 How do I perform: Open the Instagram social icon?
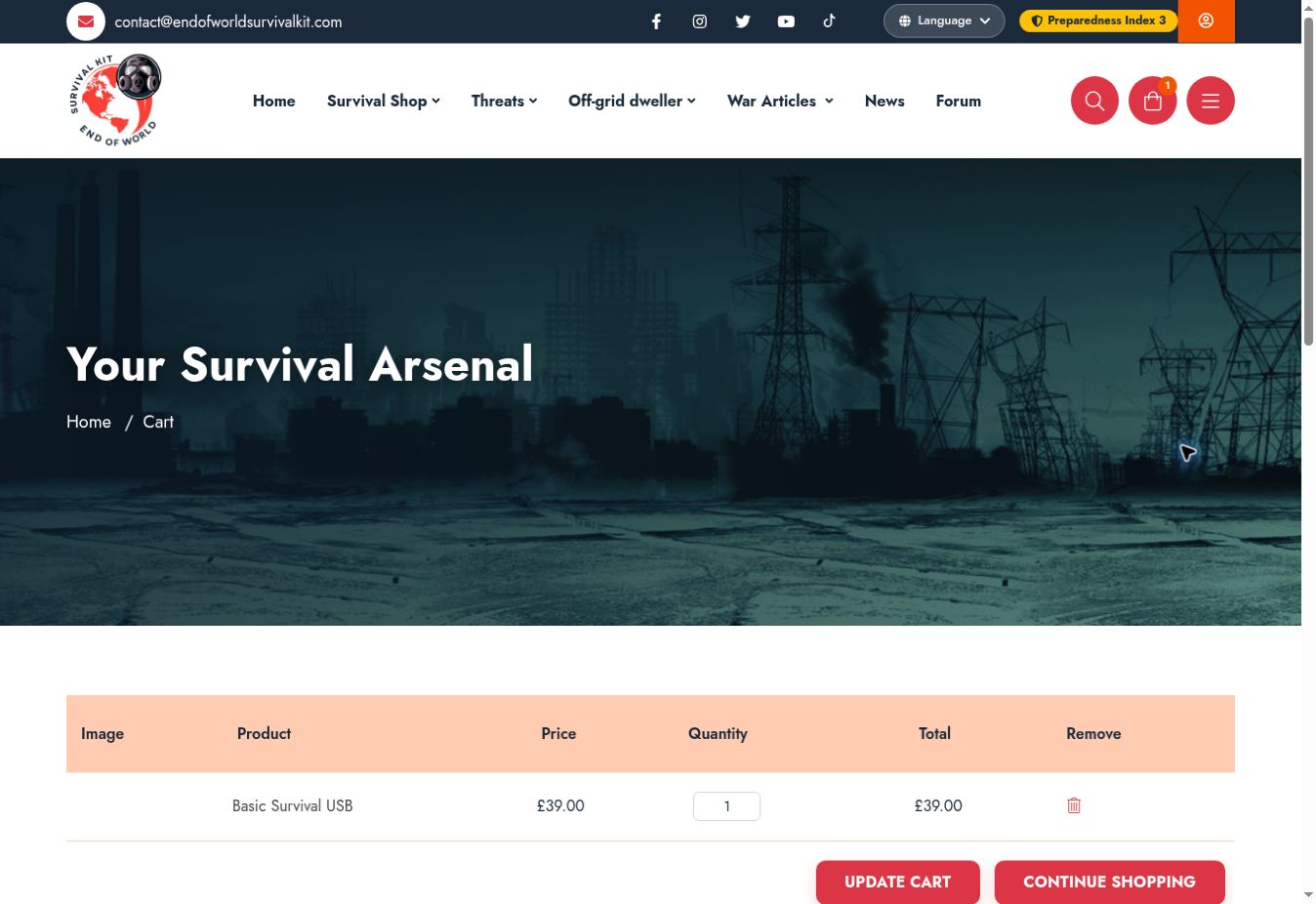700,21
